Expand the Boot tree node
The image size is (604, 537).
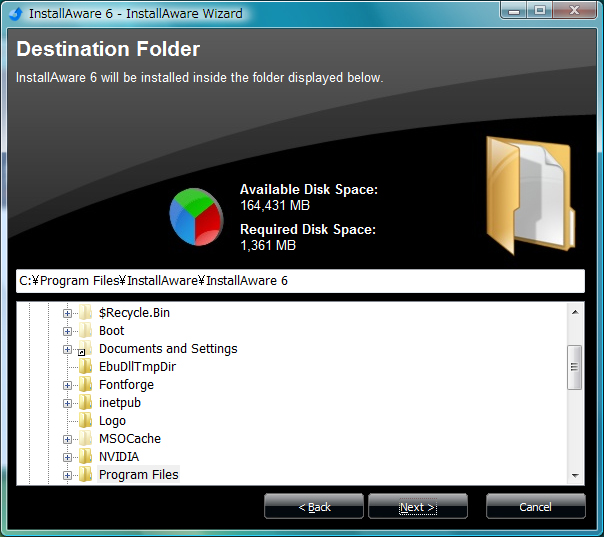tap(67, 331)
